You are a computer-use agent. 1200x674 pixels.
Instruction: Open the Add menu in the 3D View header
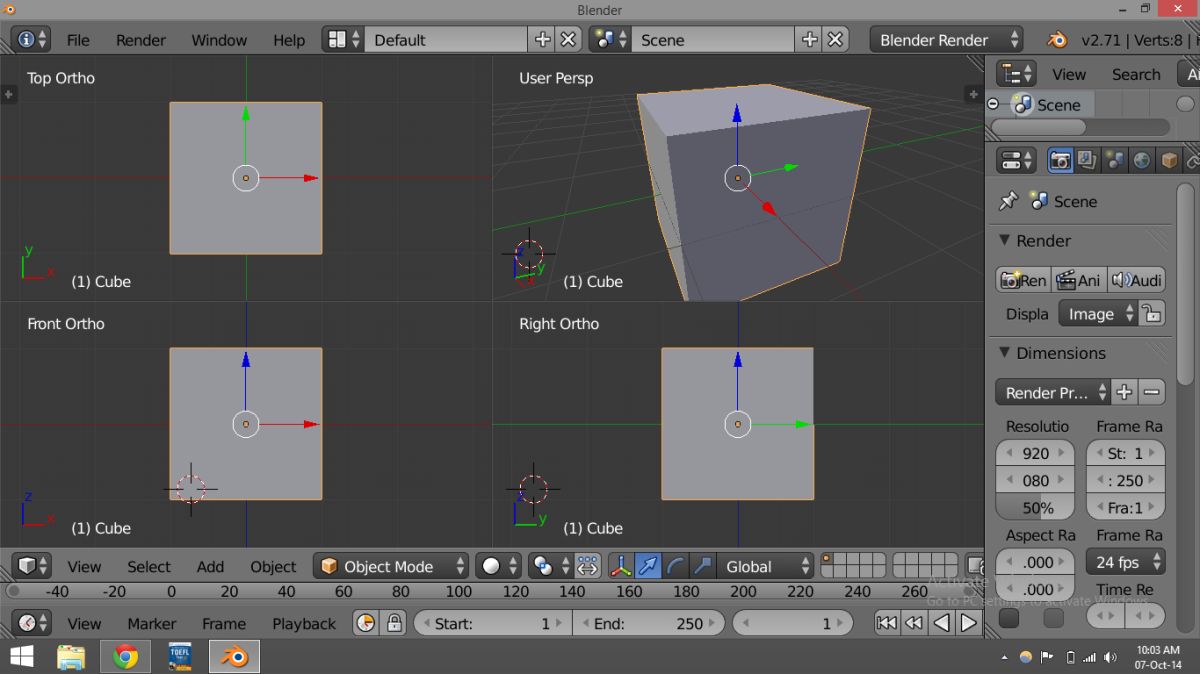click(x=210, y=566)
